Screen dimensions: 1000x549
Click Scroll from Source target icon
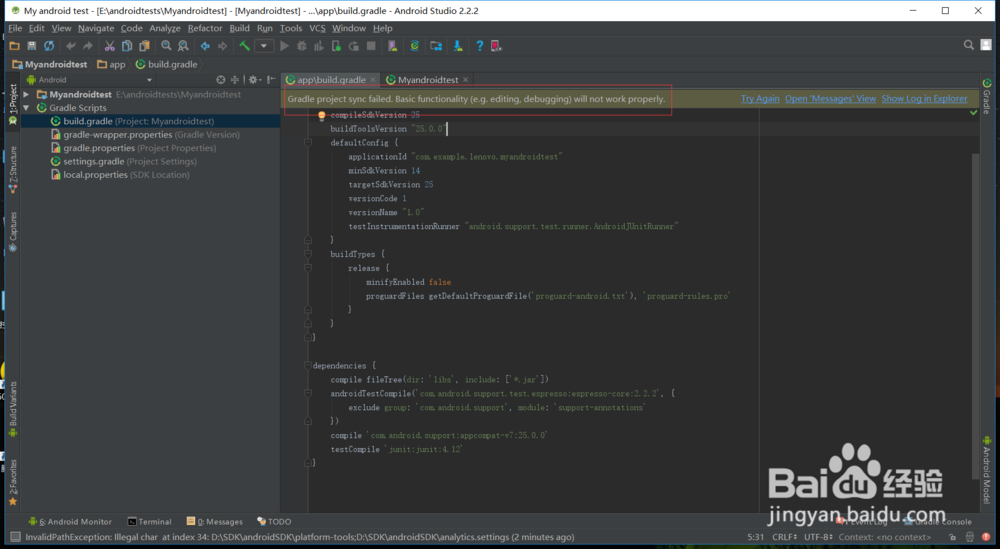pyautogui.click(x=221, y=80)
